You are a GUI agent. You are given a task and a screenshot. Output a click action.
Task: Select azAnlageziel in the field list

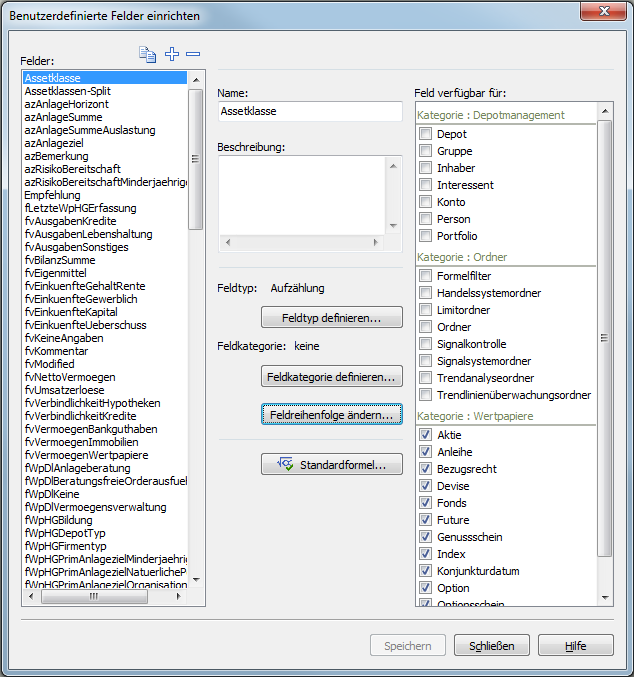pyautogui.click(x=55, y=143)
